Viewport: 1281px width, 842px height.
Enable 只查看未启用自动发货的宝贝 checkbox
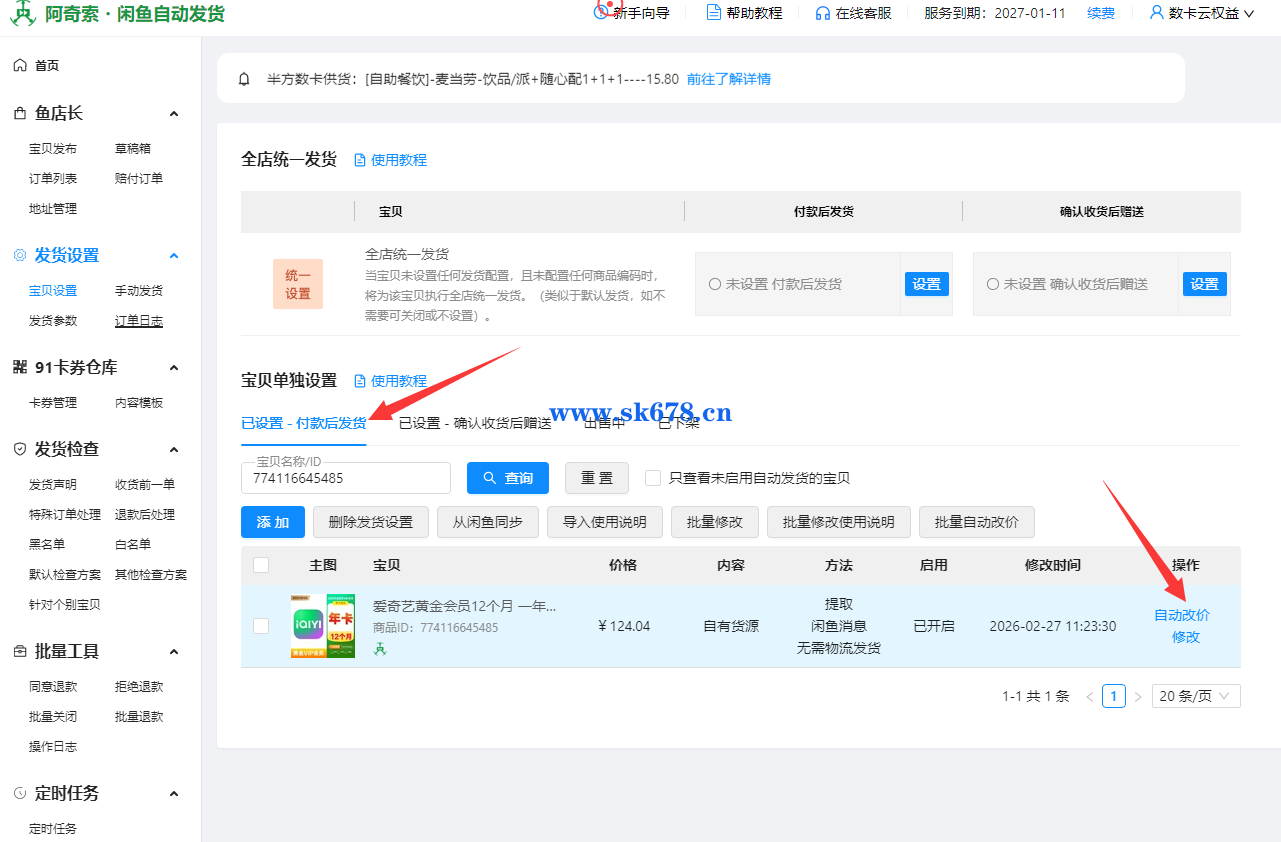pyautogui.click(x=653, y=478)
